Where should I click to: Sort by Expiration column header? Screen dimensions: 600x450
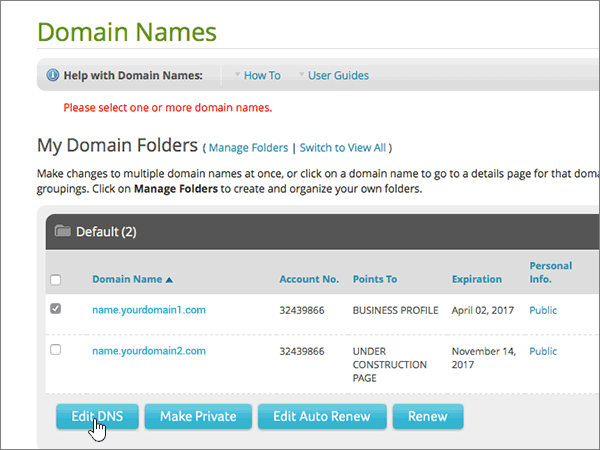(x=476, y=279)
